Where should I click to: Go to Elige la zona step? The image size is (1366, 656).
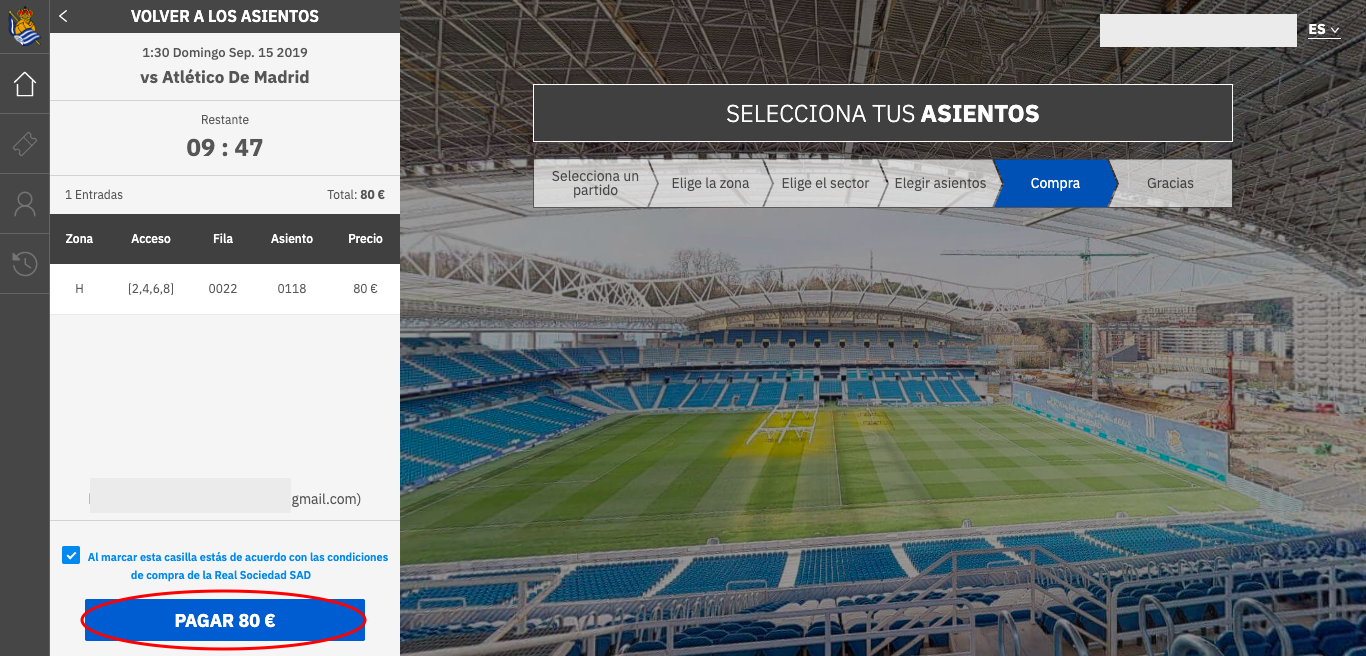710,183
